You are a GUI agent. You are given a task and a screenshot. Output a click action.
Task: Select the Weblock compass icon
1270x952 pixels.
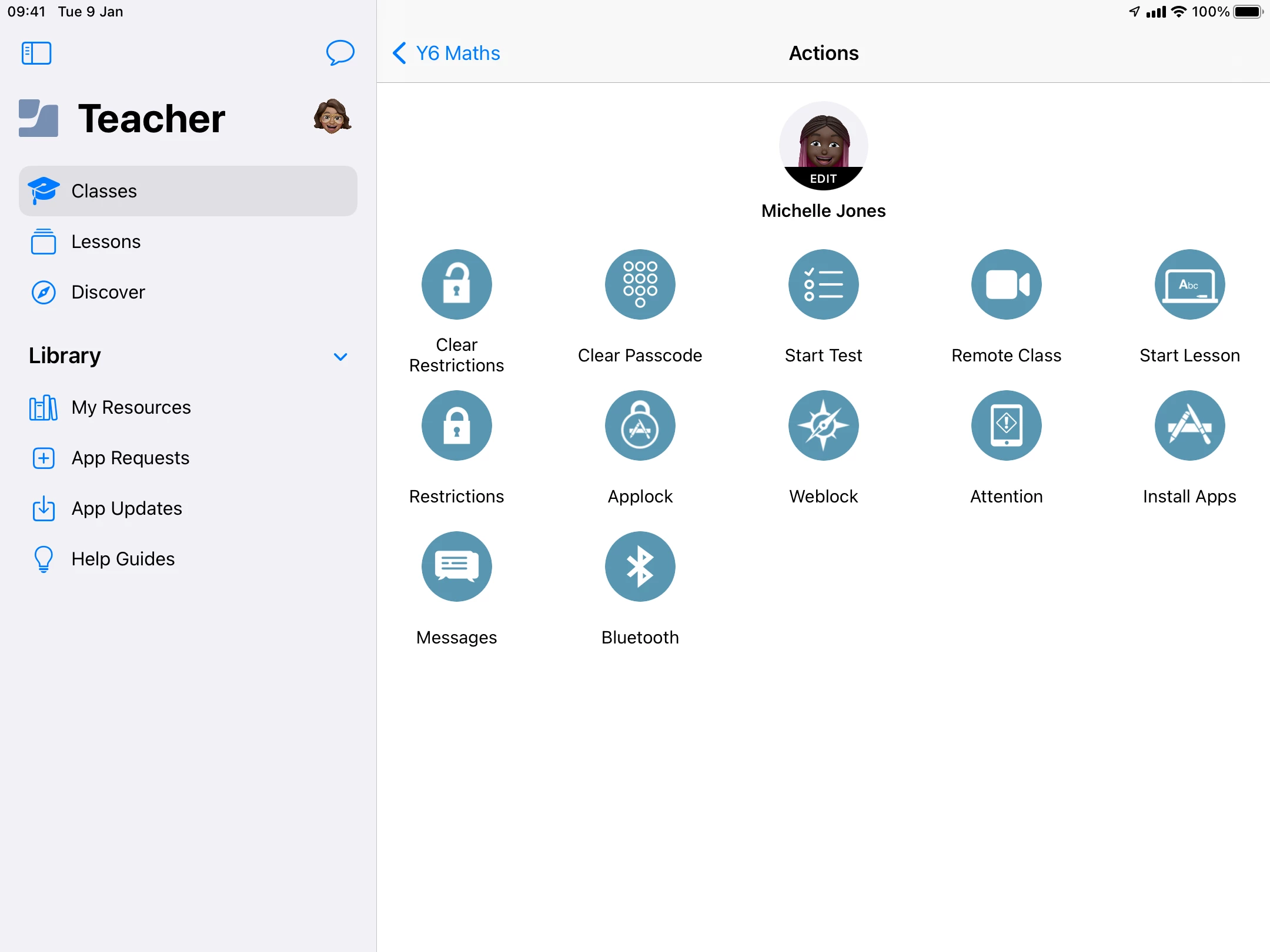pos(823,425)
